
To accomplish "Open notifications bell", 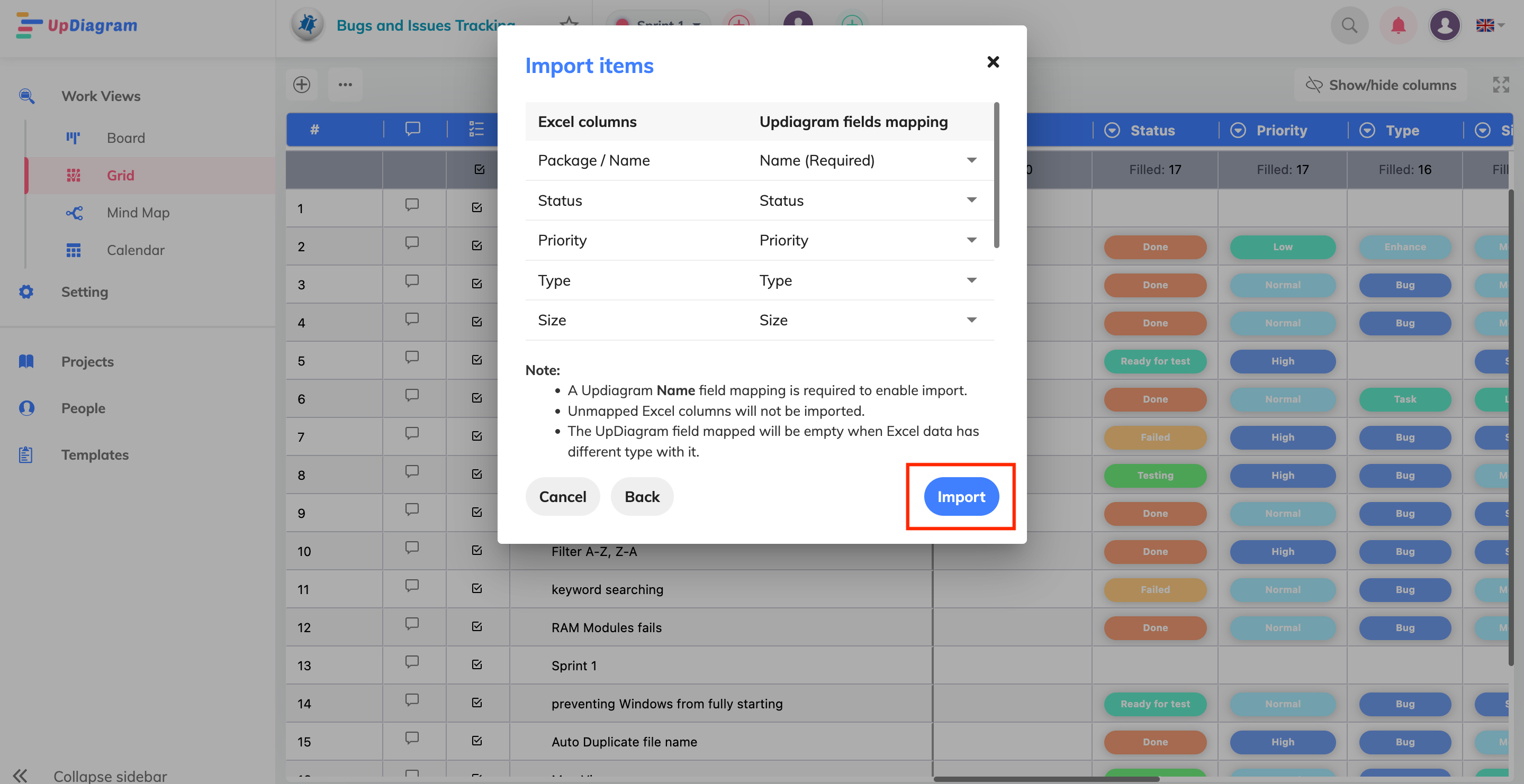I will 1398,25.
